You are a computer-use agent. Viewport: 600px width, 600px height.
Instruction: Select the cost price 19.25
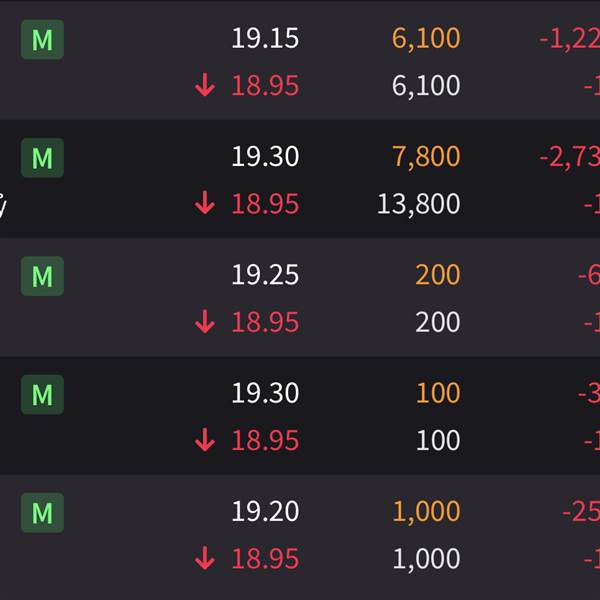265,274
